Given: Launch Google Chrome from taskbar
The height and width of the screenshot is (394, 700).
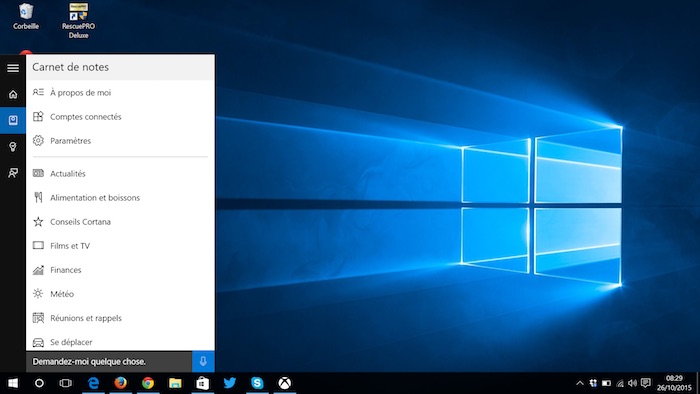Looking at the screenshot, I should tap(148, 383).
